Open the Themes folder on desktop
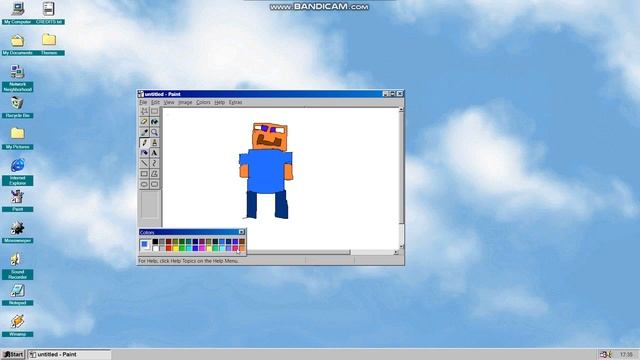Image resolution: width=640 pixels, height=360 pixels. (49, 44)
